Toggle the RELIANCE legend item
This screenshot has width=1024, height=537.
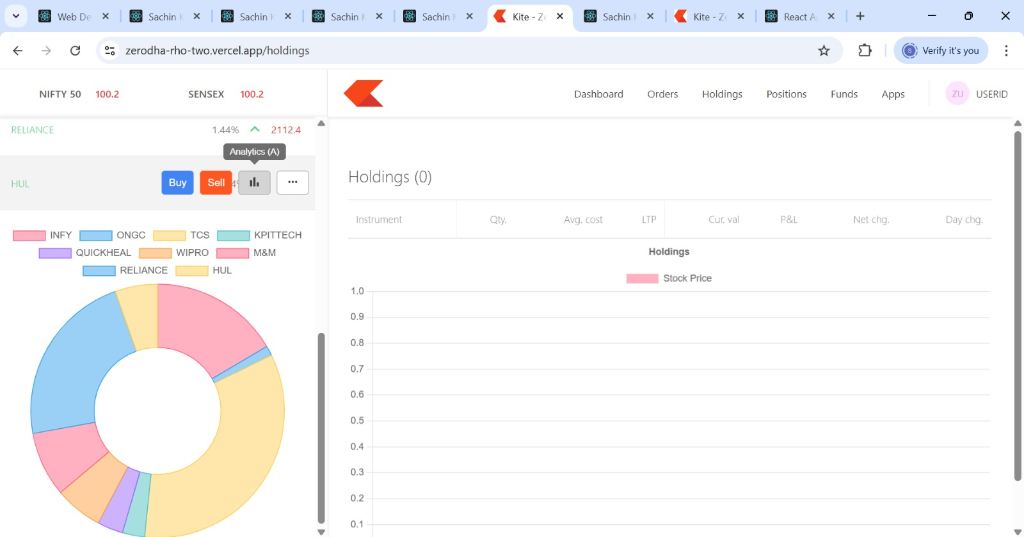125,270
